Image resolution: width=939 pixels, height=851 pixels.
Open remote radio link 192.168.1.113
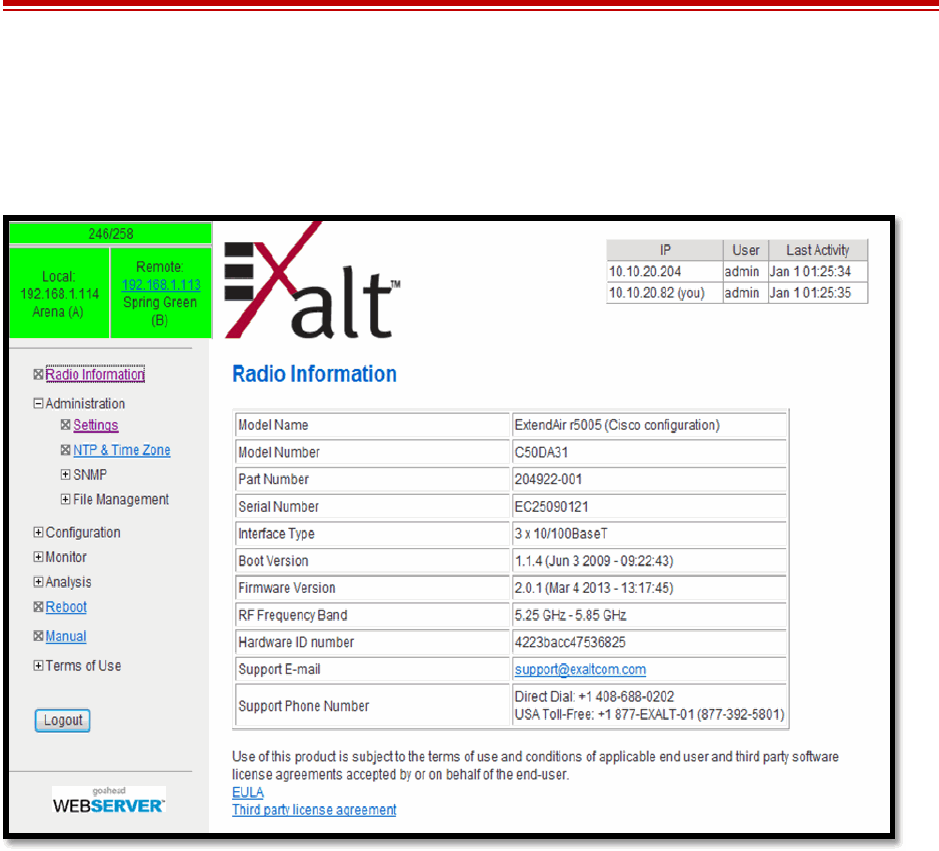pos(161,285)
